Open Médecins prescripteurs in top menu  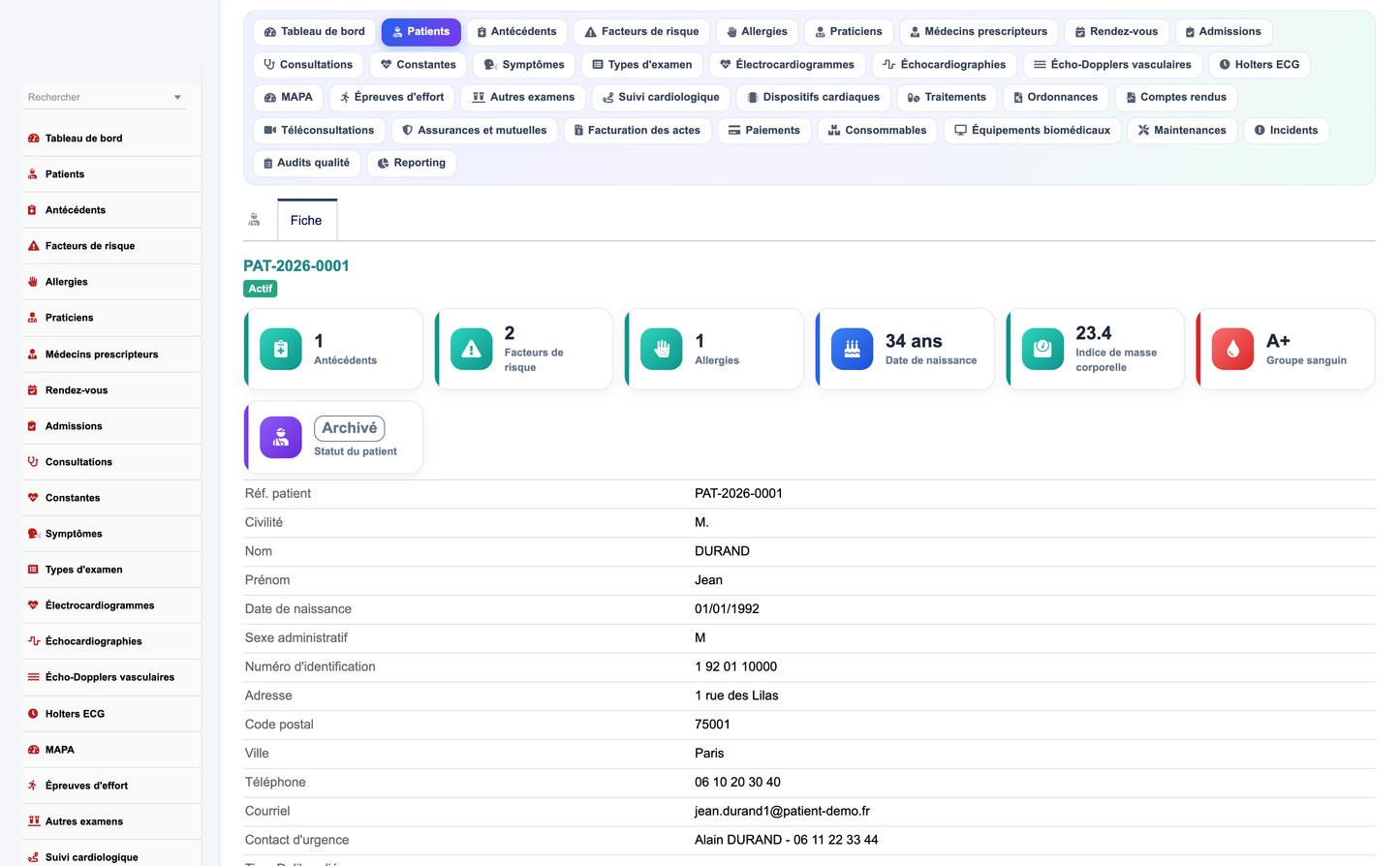point(979,32)
